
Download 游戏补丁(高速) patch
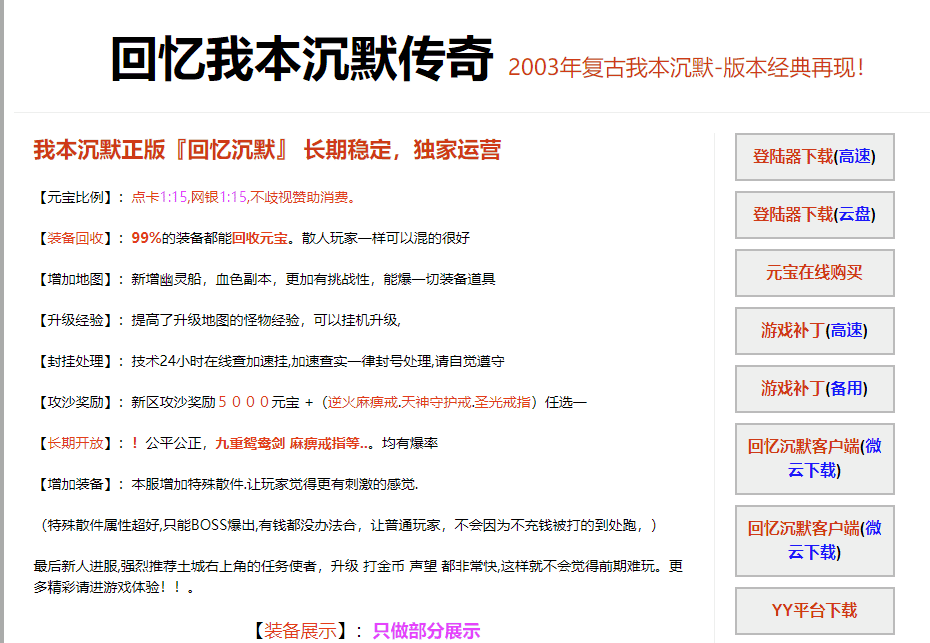pyautogui.click(x=814, y=330)
